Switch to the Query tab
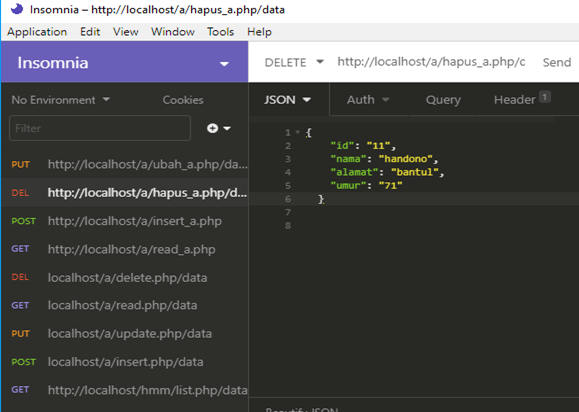Screen dimensions: 579x412 tap(443, 100)
